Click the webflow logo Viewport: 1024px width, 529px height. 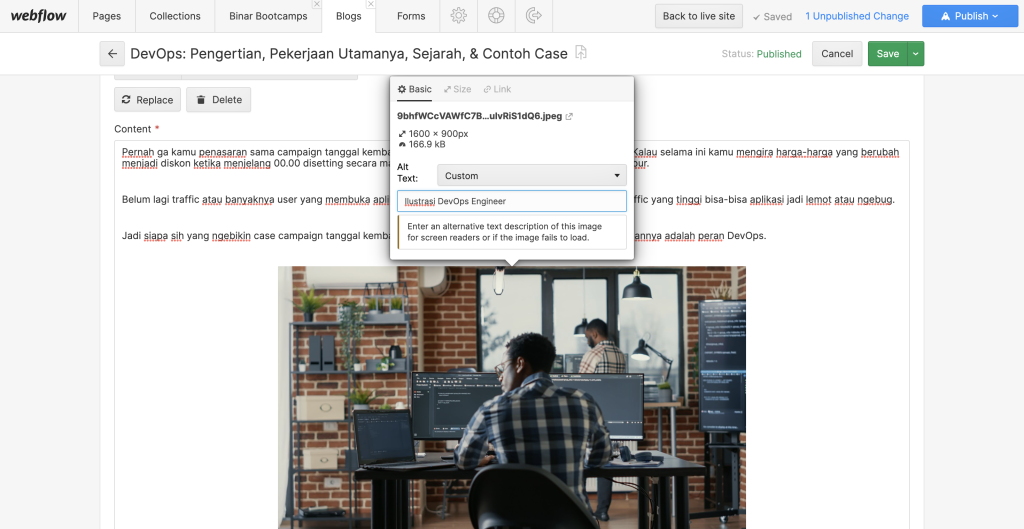[39, 16]
